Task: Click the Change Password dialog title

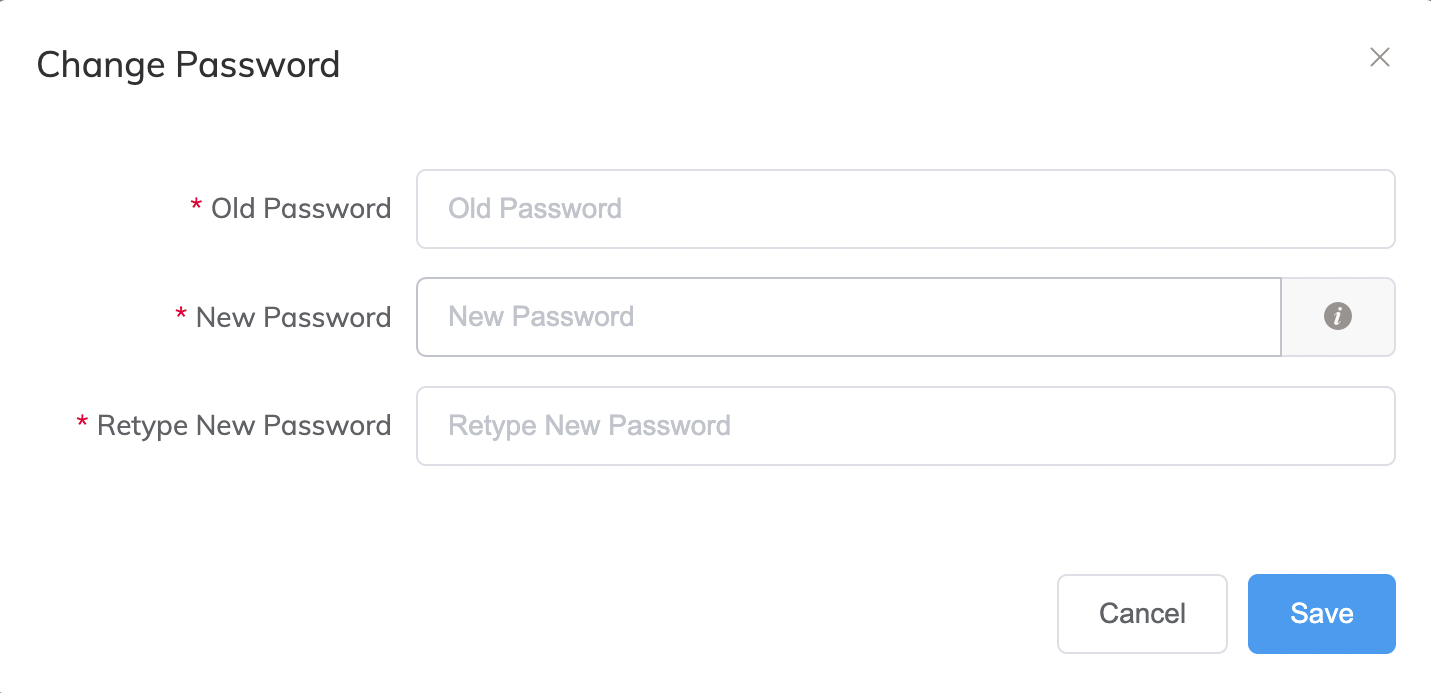Action: [188, 64]
